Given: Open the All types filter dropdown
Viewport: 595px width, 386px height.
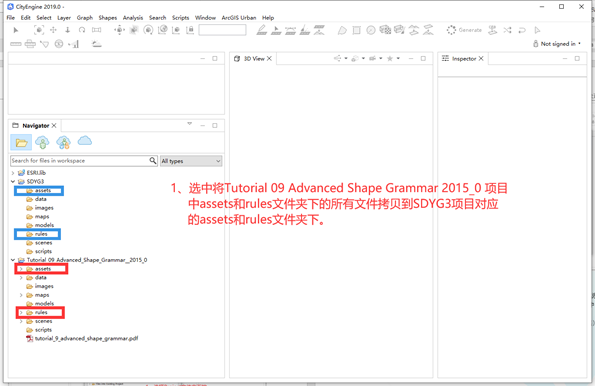Looking at the screenshot, I should tap(191, 161).
